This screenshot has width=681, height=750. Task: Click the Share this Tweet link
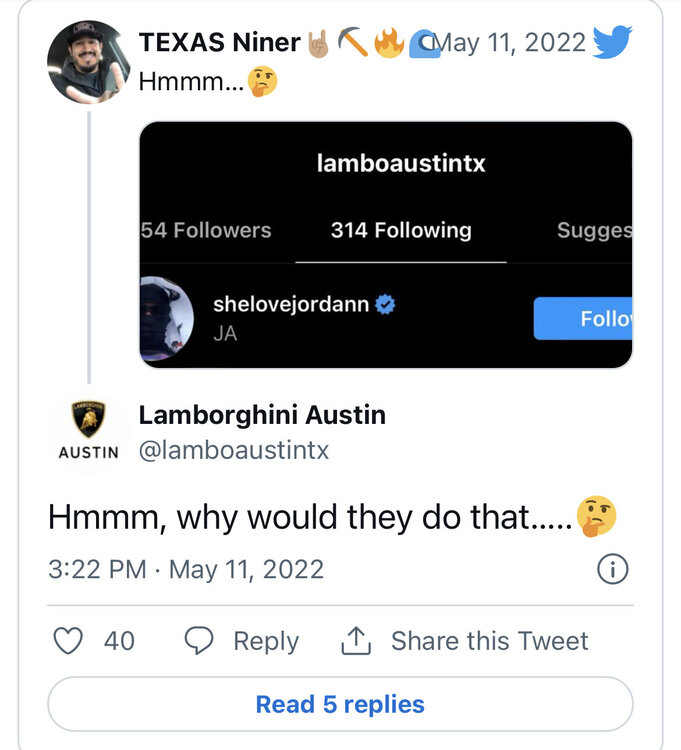(489, 640)
